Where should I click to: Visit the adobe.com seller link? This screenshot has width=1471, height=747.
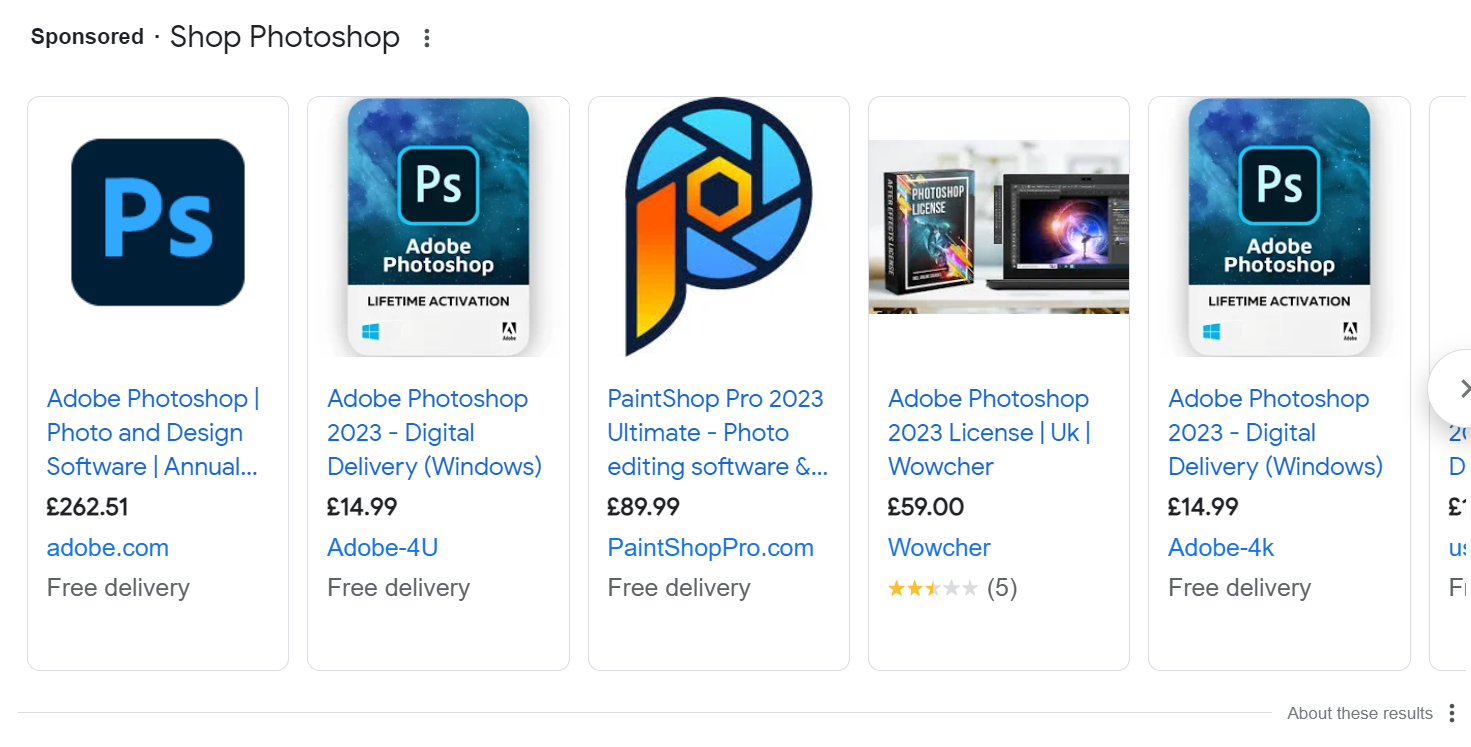click(108, 547)
